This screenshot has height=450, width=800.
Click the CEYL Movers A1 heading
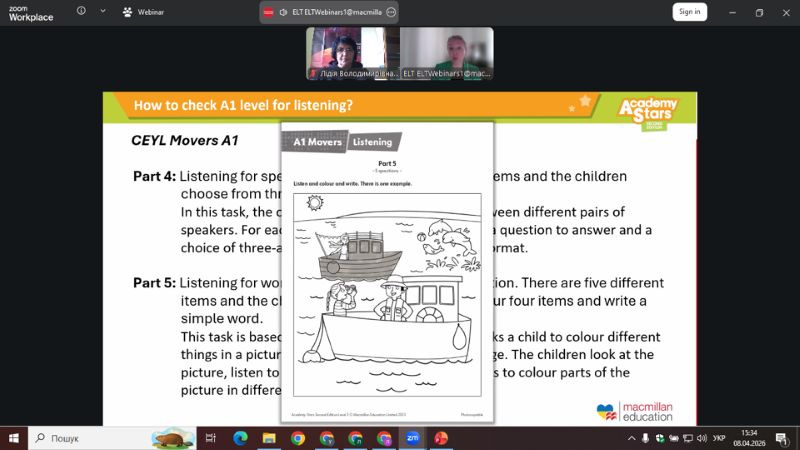pos(185,140)
